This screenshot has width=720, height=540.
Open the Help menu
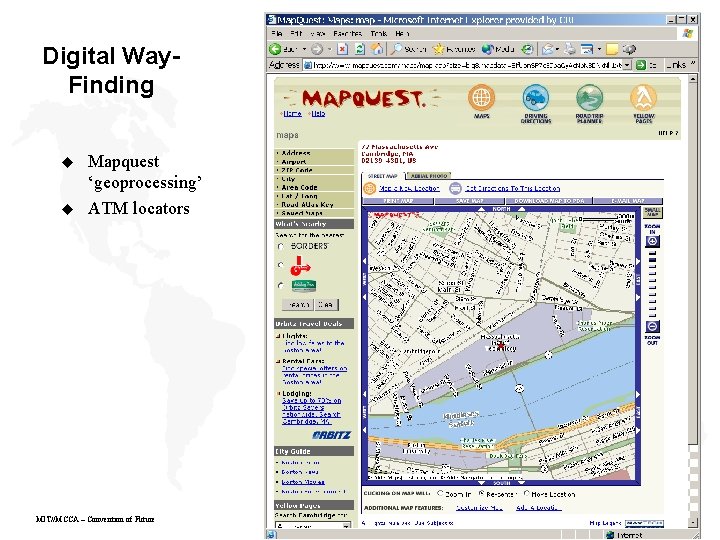(x=402, y=34)
